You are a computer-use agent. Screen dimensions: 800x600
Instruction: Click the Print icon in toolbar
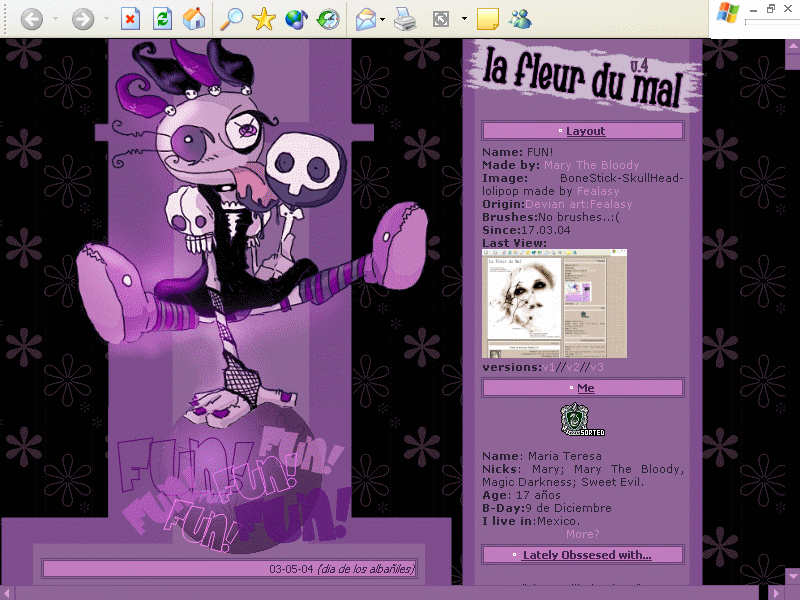[x=405, y=19]
